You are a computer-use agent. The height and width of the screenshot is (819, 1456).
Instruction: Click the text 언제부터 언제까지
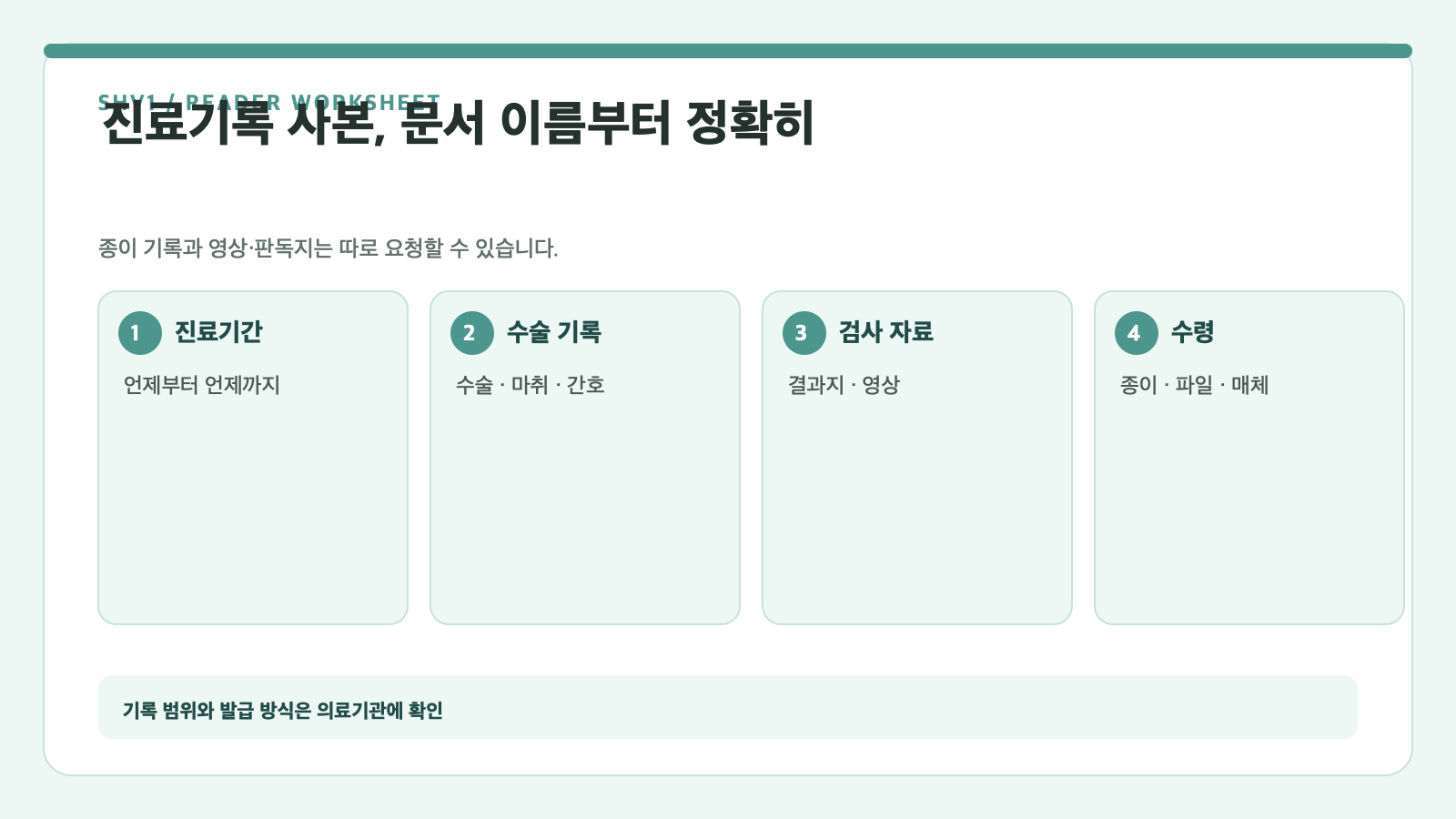coord(202,385)
